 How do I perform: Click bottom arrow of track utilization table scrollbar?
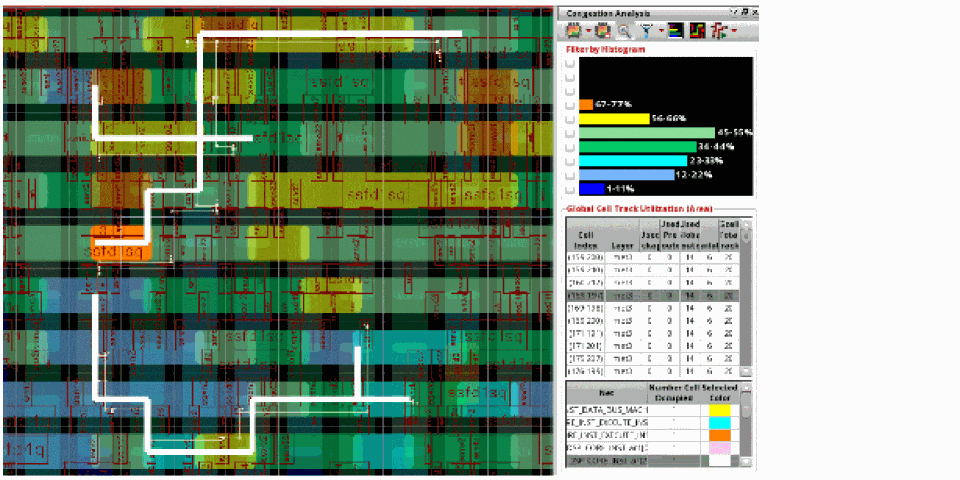(745, 371)
